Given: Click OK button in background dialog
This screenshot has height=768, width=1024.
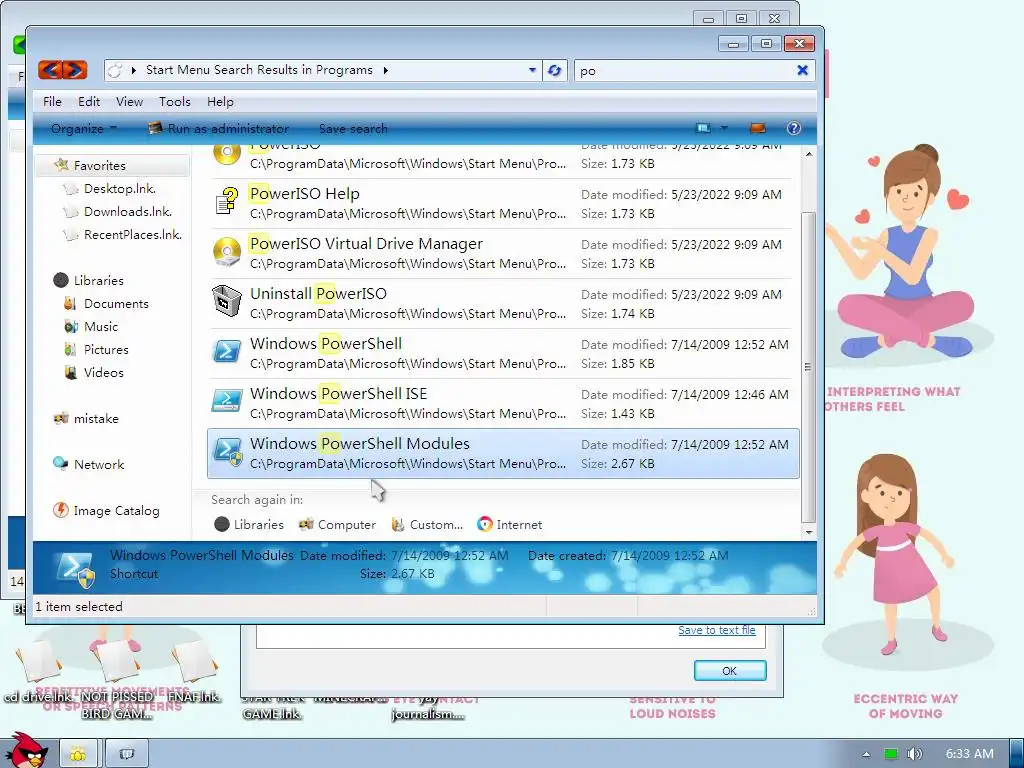Looking at the screenshot, I should click(x=729, y=671).
